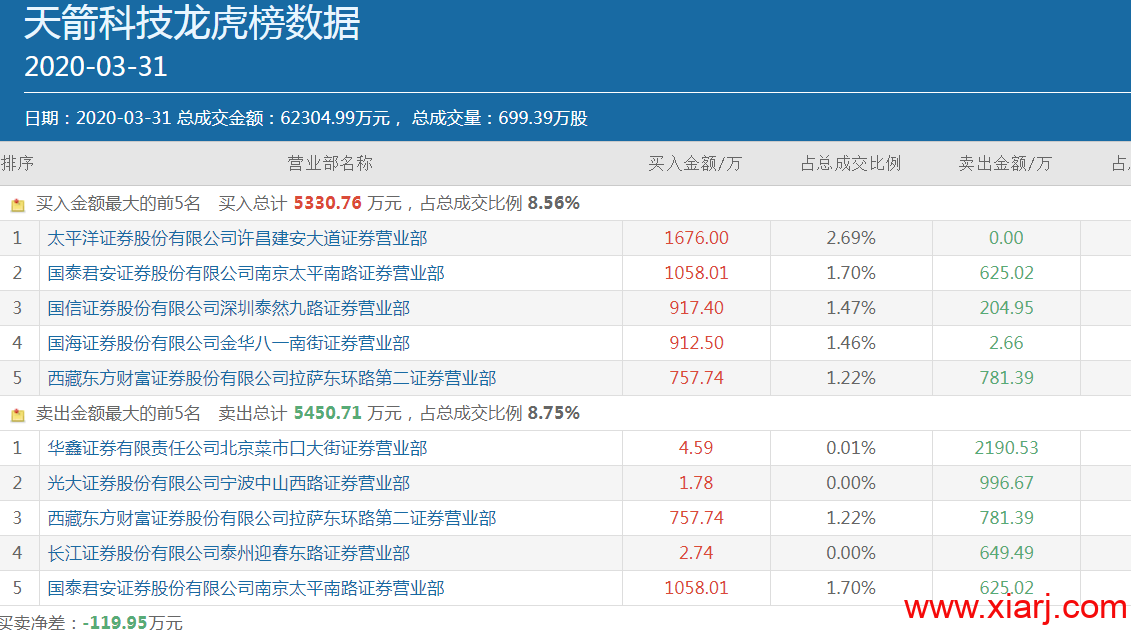
Task: Select the 2.69% ratio cell
Action: click(x=851, y=238)
